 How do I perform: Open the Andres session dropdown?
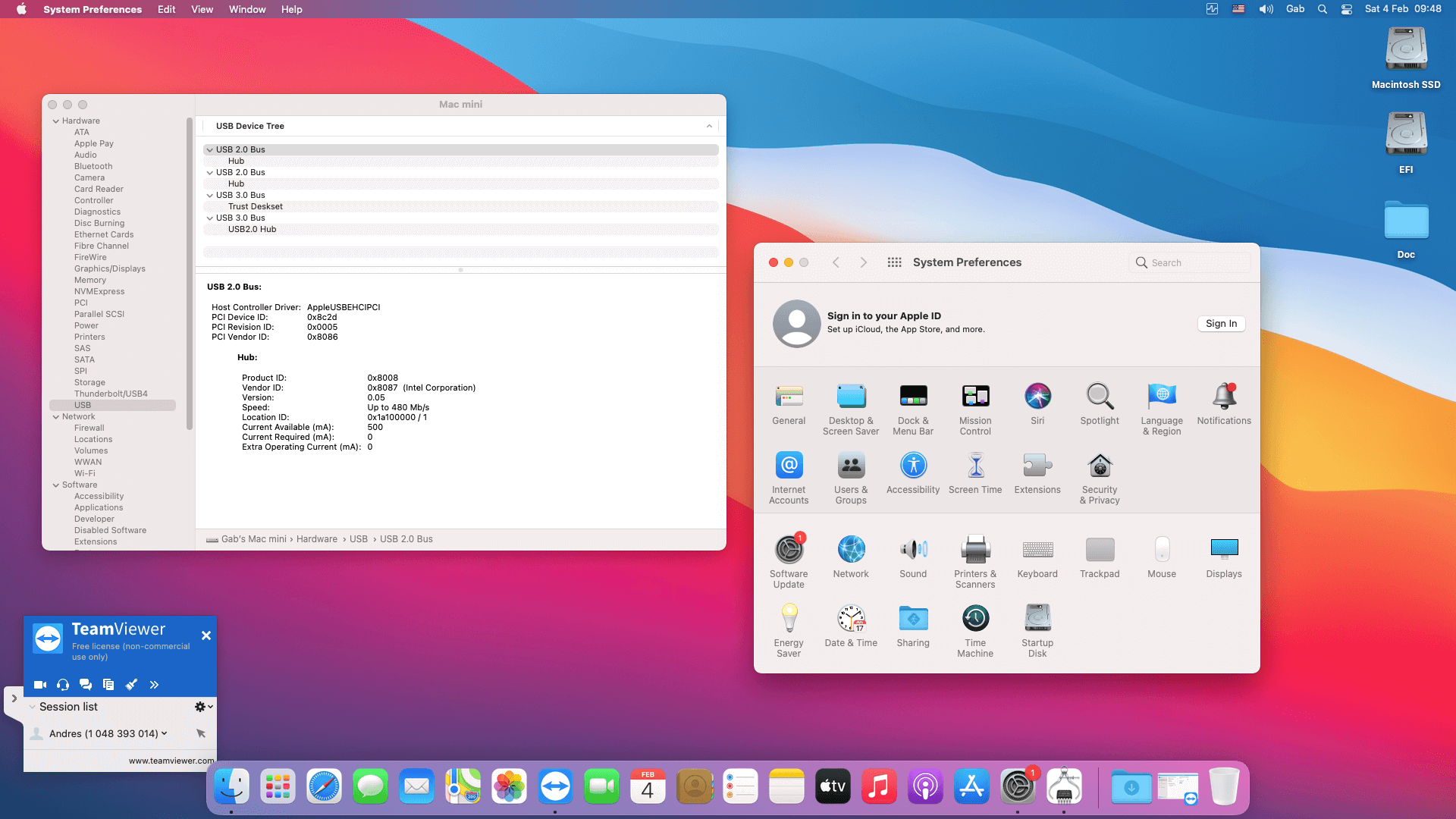point(163,733)
